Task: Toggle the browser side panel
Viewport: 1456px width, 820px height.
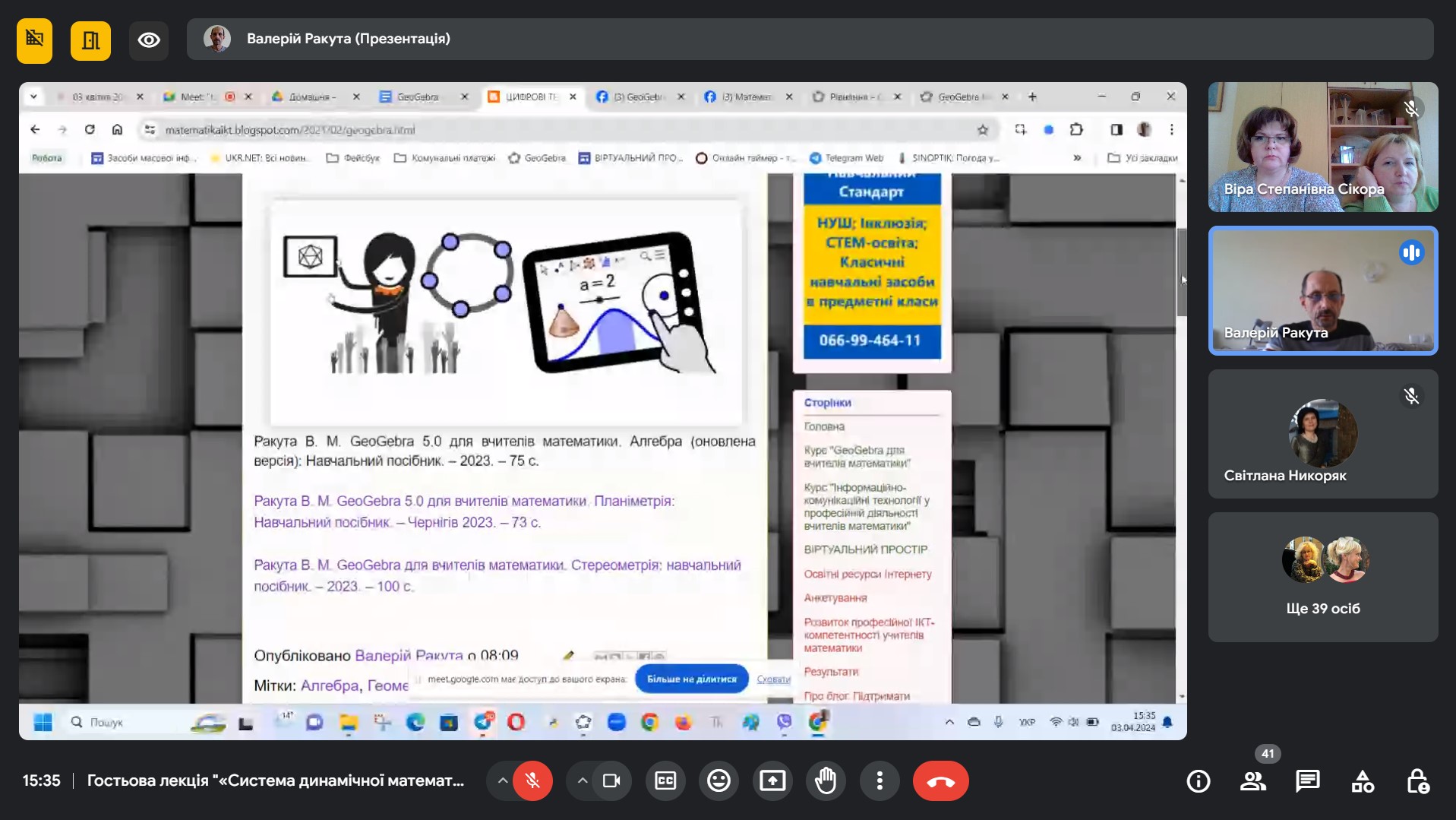Action: click(x=1116, y=129)
